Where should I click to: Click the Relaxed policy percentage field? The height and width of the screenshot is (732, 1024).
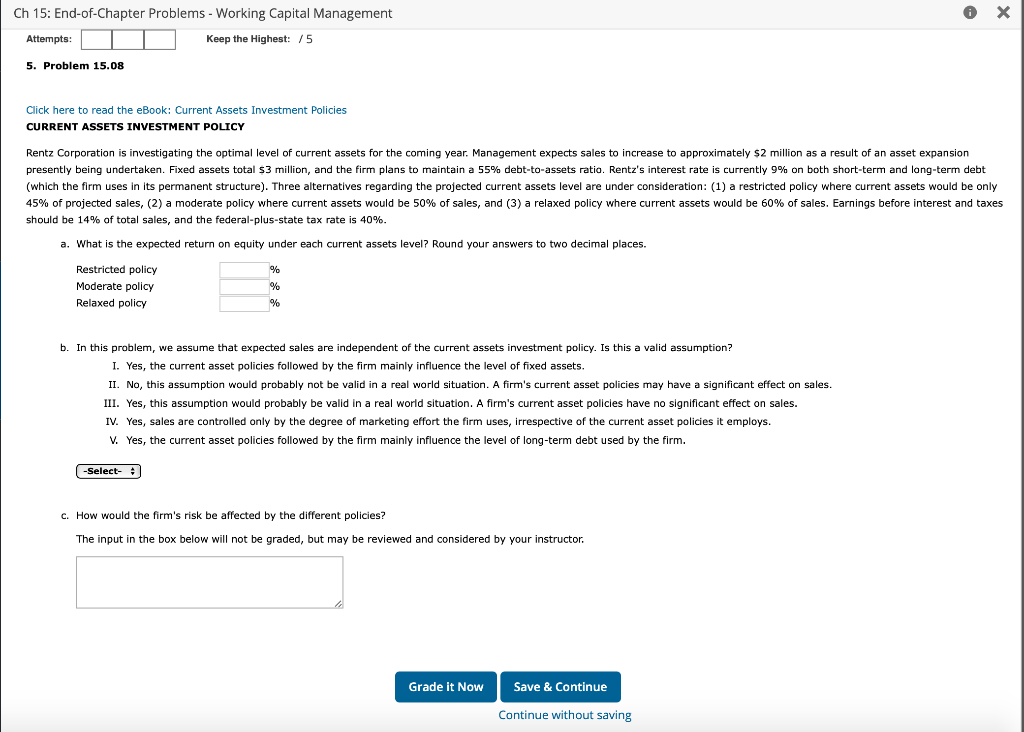243,303
